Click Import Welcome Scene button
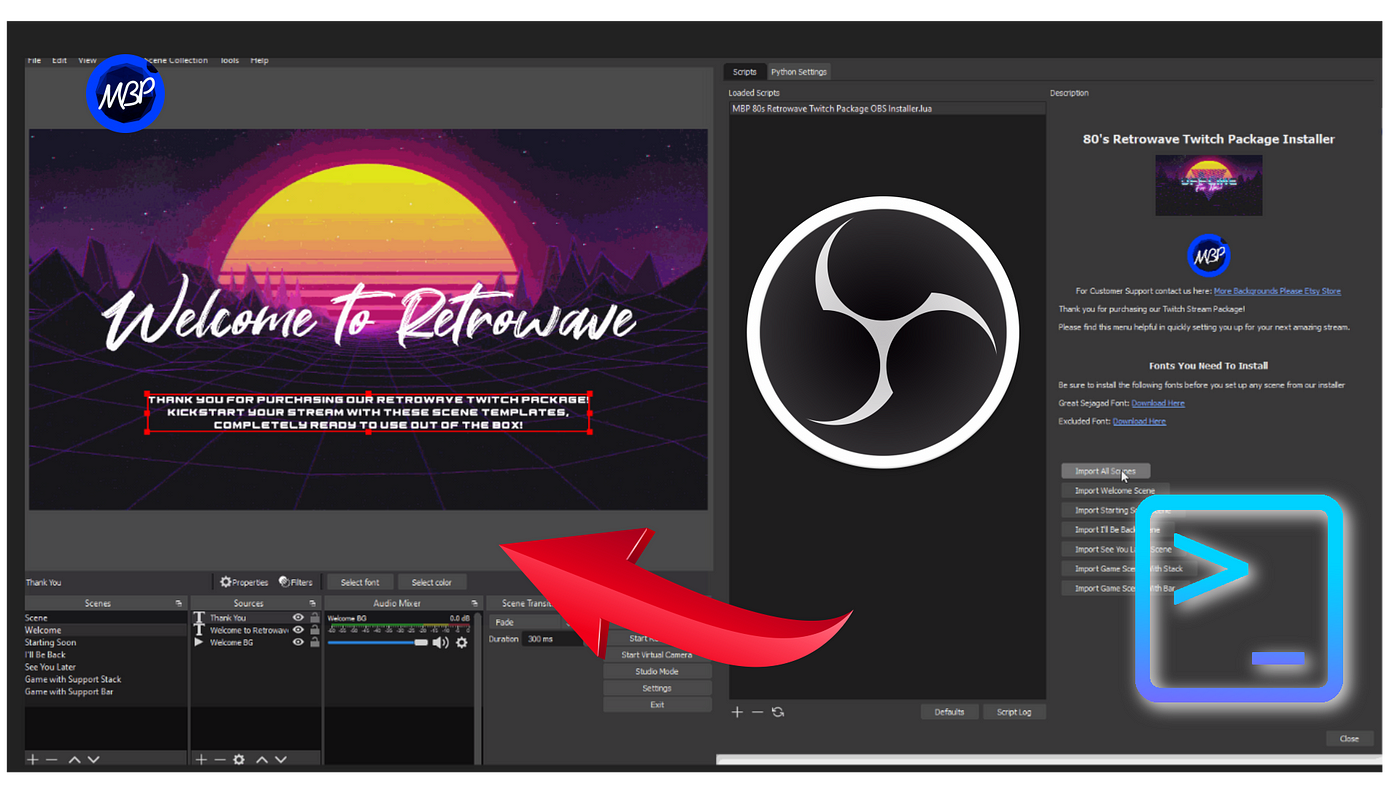Screen dimensions: 1400x788 1115,491
